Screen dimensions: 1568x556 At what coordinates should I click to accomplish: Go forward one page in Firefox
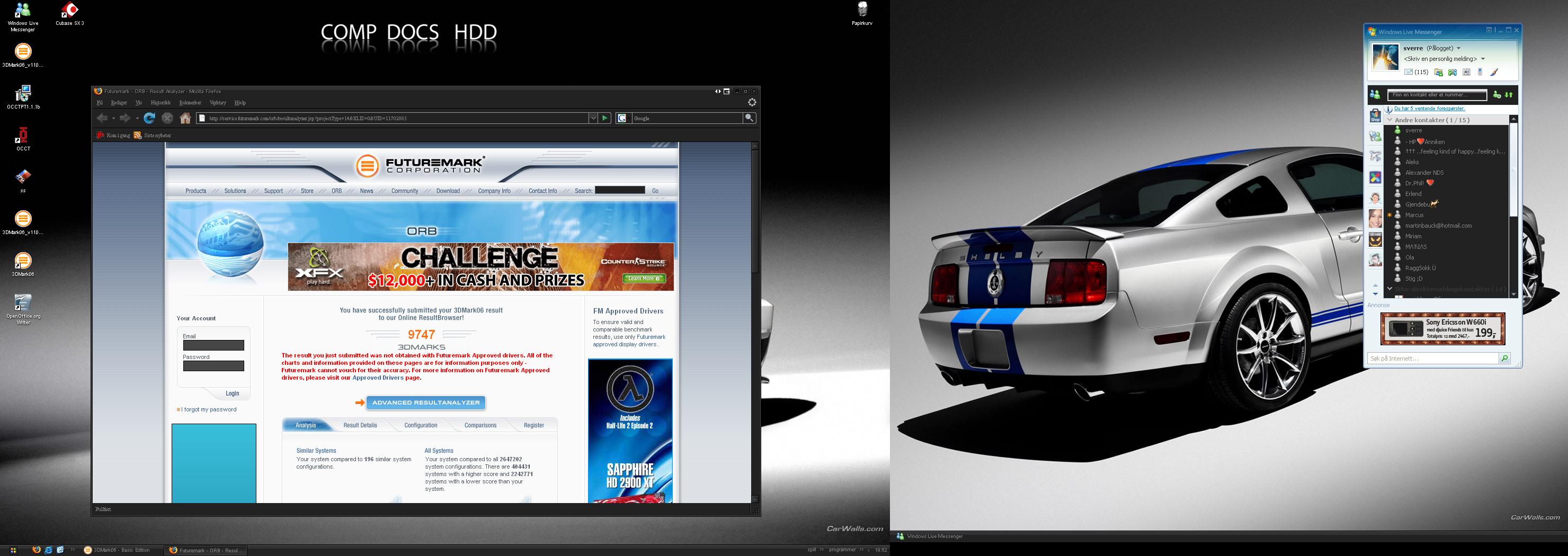125,118
